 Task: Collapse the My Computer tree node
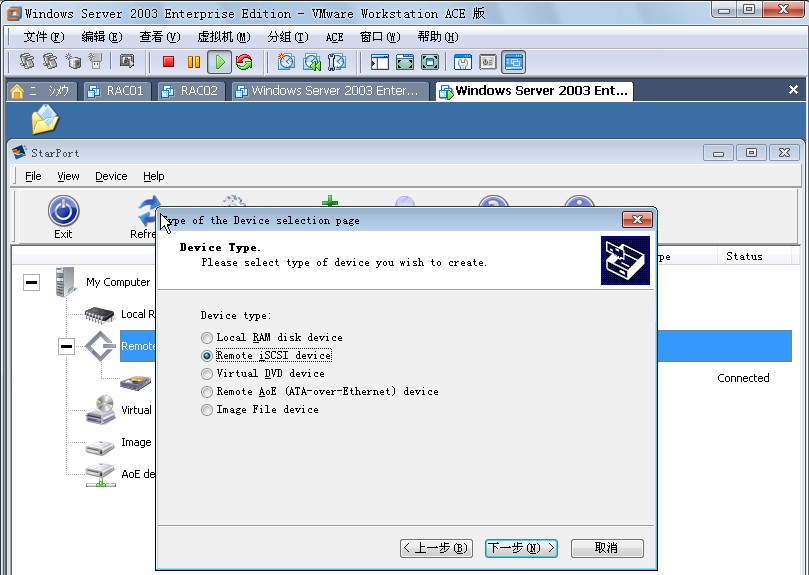[31, 282]
